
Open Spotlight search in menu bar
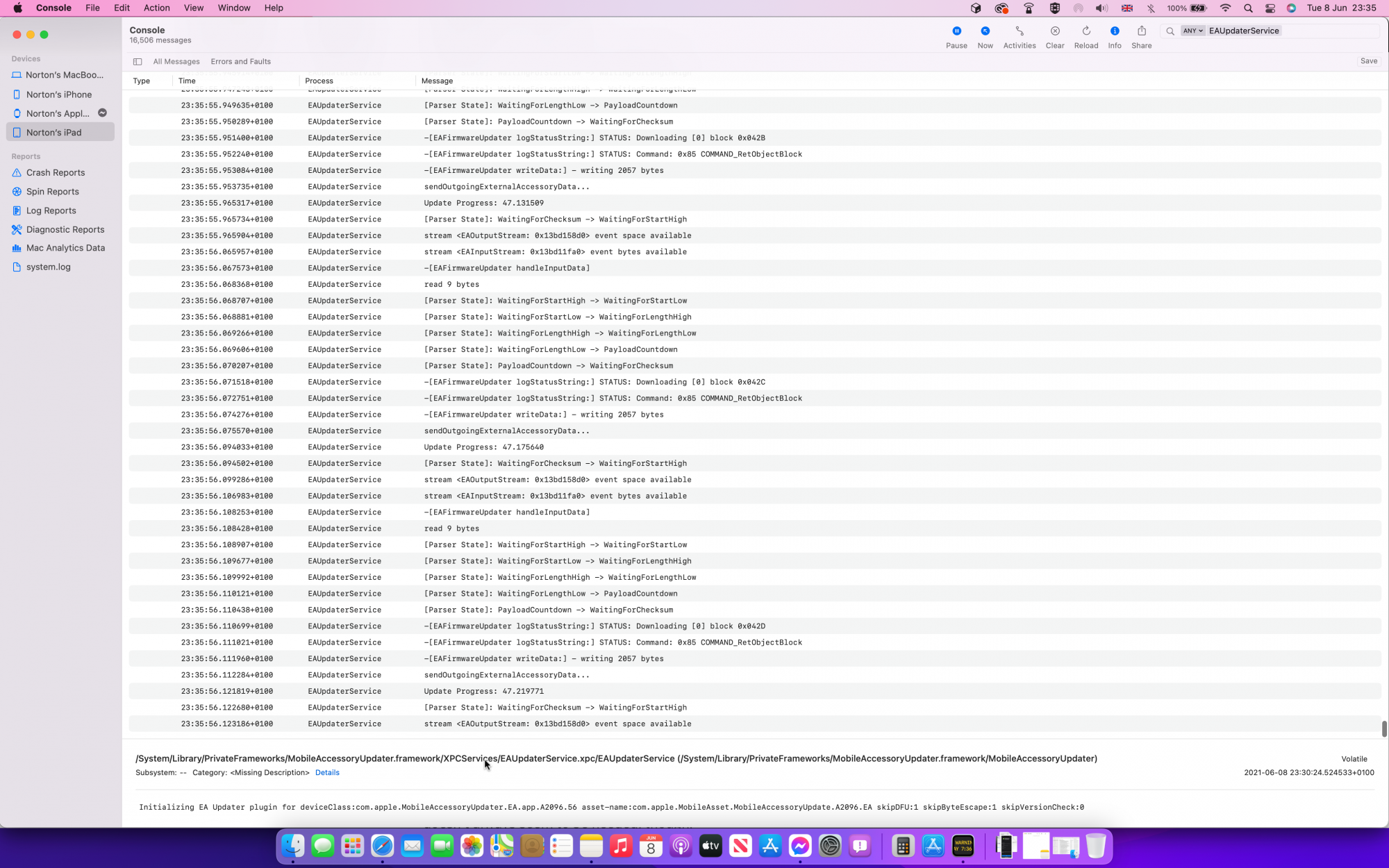[x=1248, y=8]
